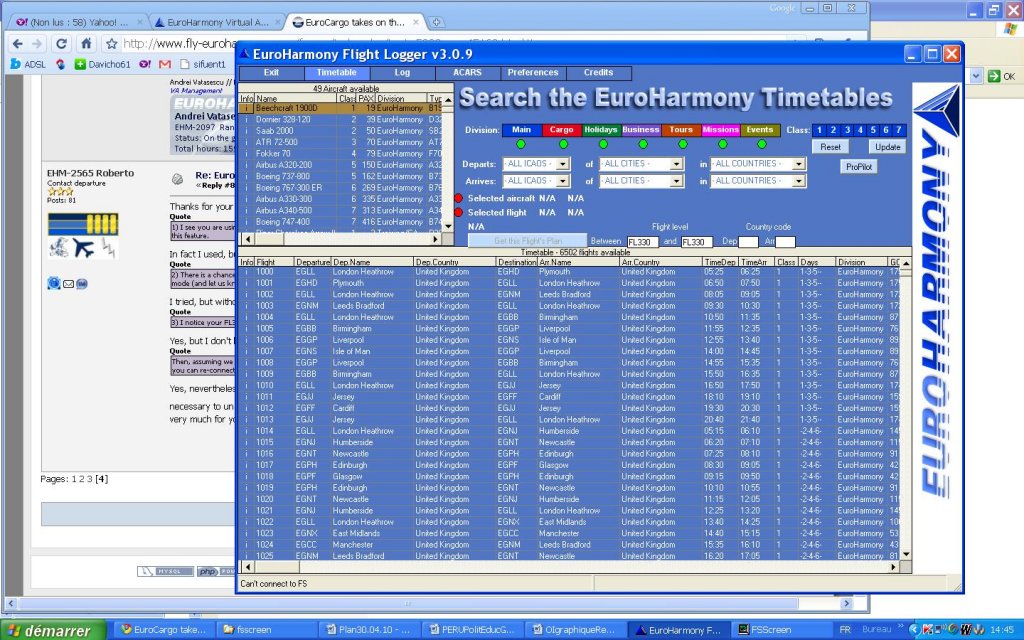Click info icon for Beechcraft 1900D row
Viewport: 1024px width, 640px height.
[246, 108]
